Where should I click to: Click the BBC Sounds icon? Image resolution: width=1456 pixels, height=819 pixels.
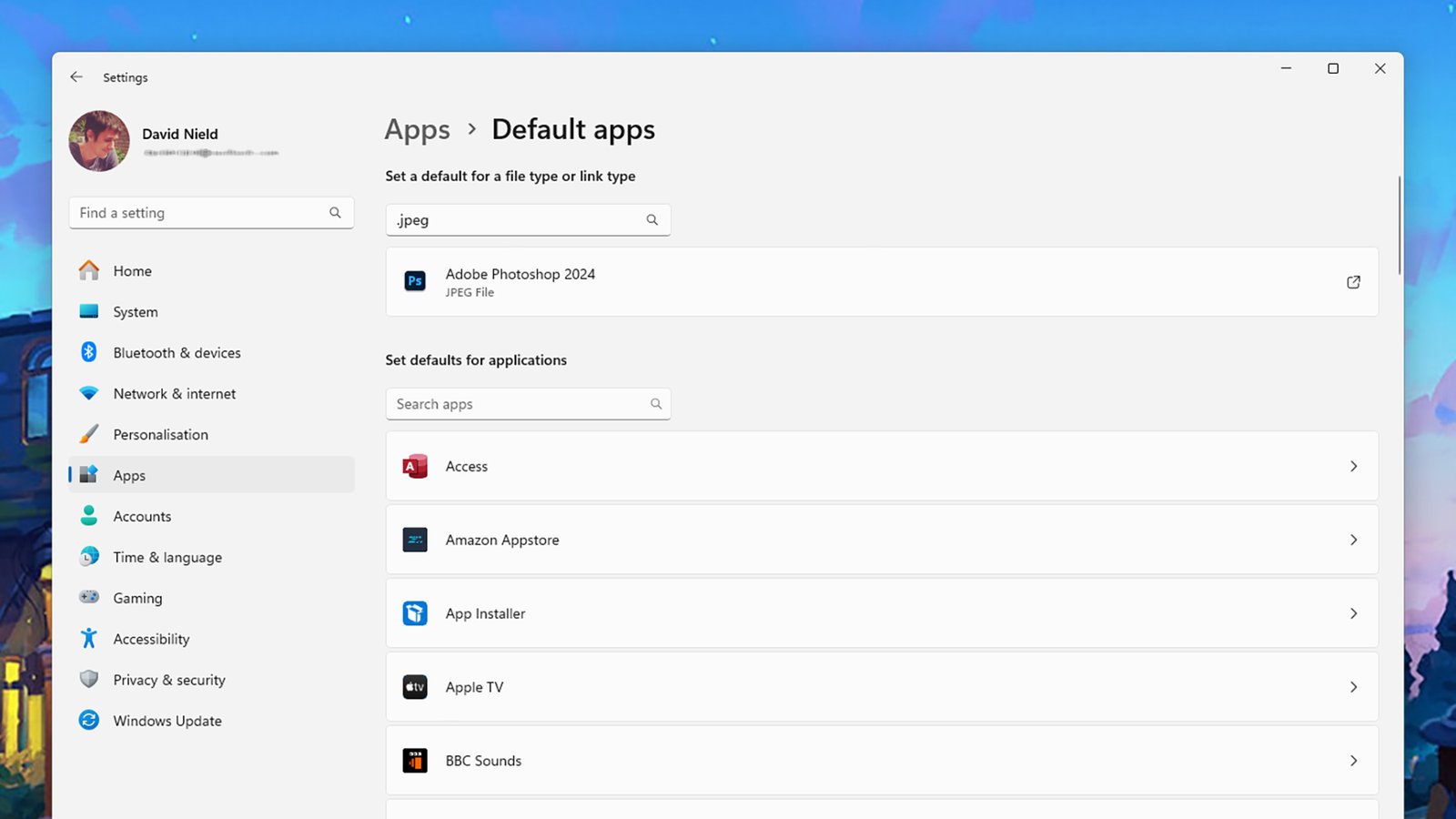(415, 761)
